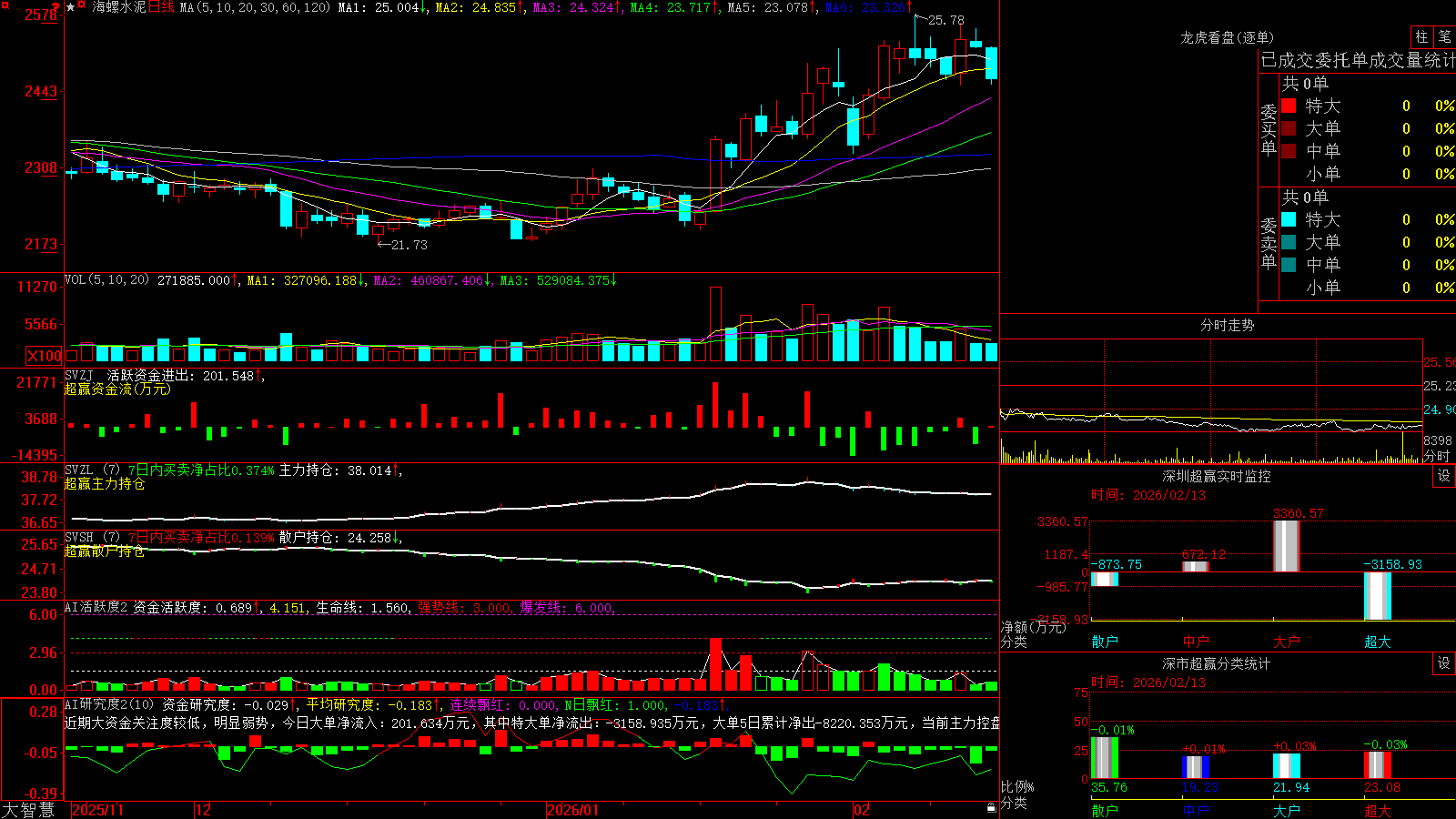Click the 散户 35.76 proportion bar

click(x=1105, y=758)
